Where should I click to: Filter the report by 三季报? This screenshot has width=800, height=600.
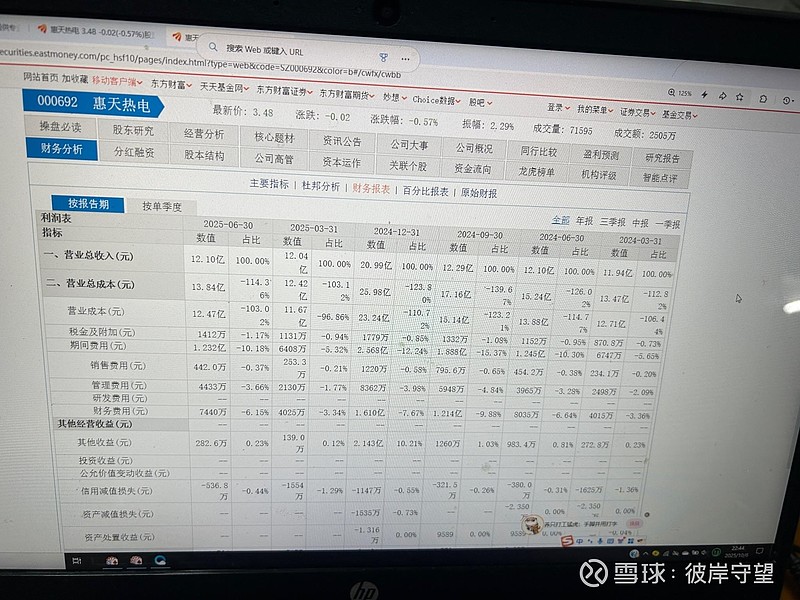(x=613, y=222)
